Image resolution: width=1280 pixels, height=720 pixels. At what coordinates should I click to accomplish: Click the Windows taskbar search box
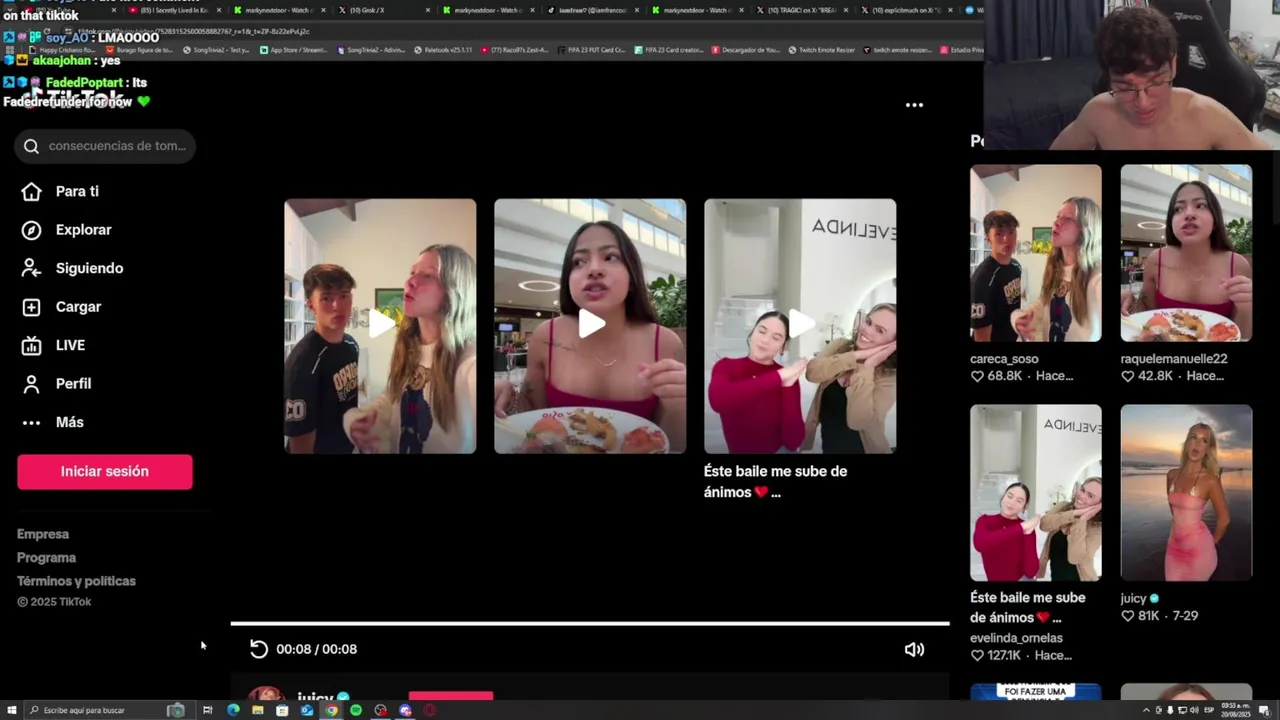pos(108,710)
